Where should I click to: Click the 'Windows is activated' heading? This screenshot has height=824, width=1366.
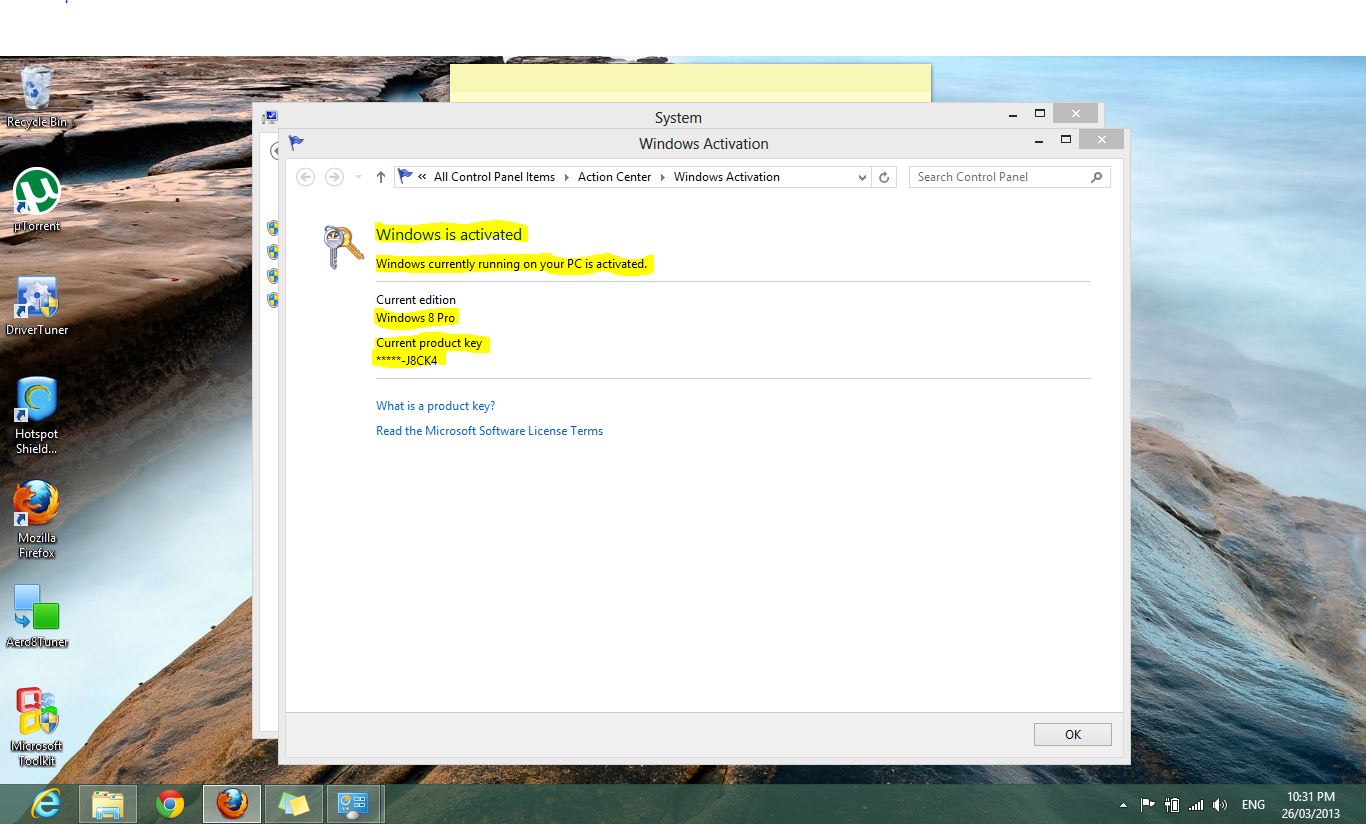tap(449, 234)
